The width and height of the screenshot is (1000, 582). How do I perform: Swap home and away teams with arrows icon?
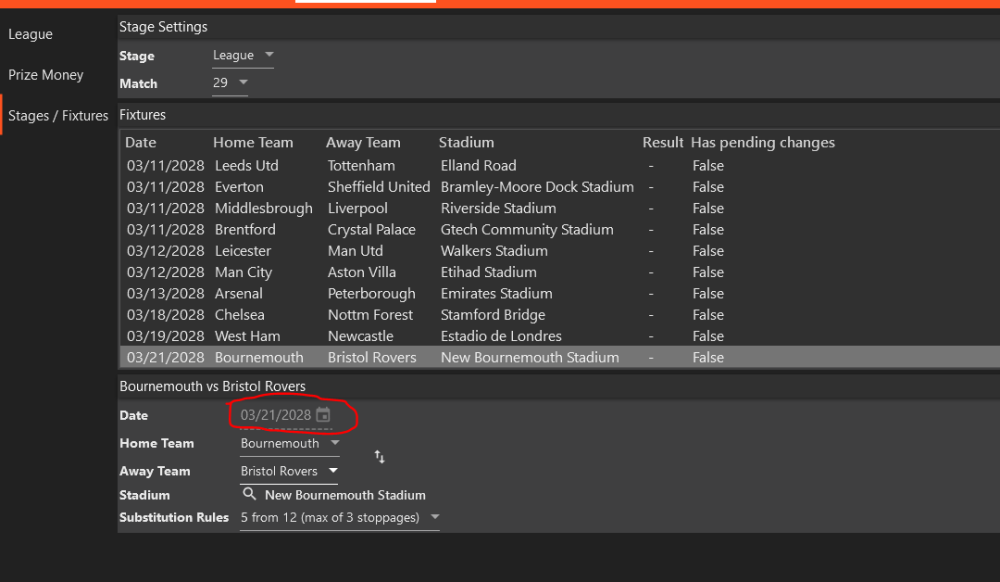pyautogui.click(x=379, y=456)
